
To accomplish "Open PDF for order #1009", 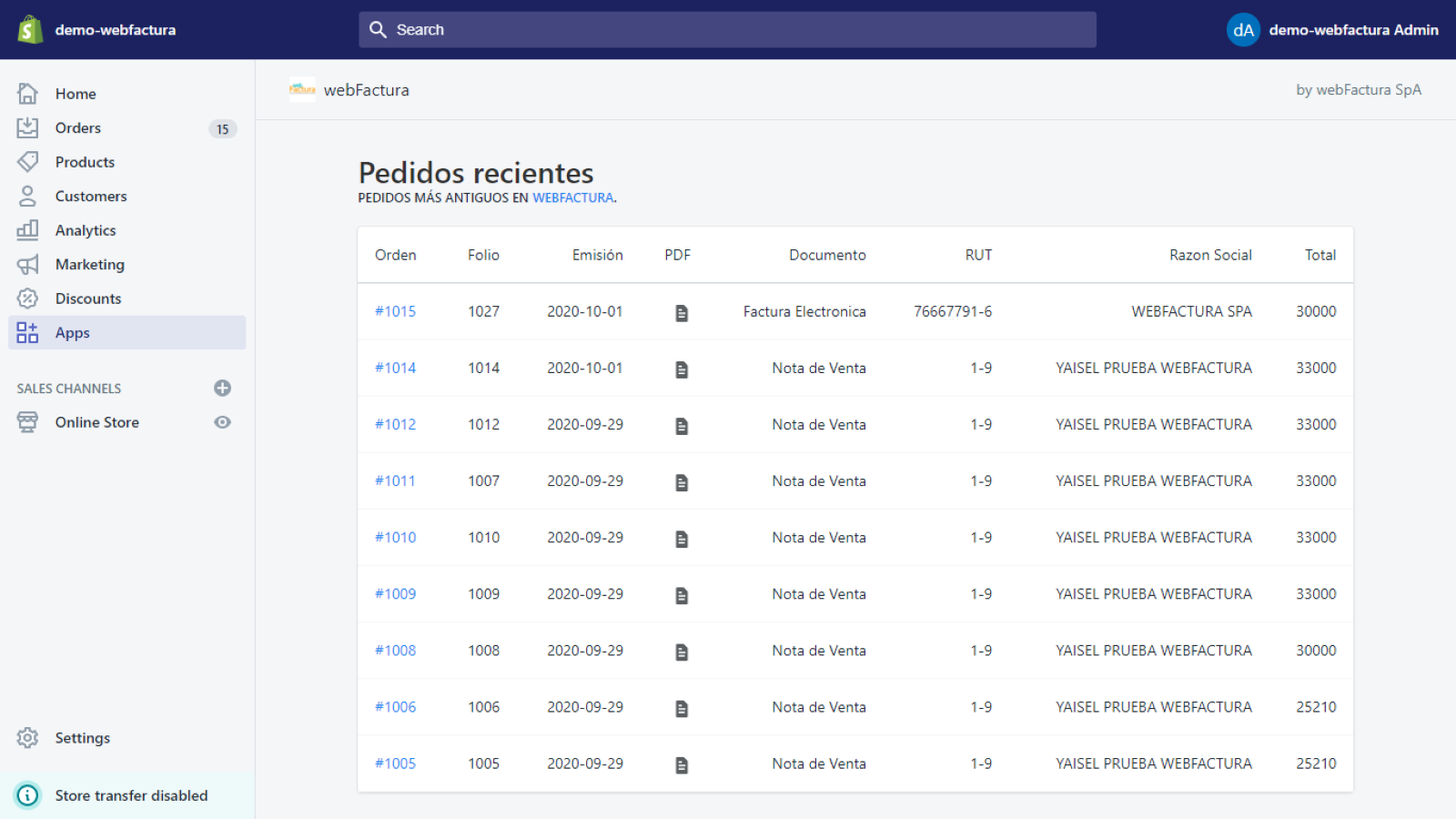I will pos(682,595).
